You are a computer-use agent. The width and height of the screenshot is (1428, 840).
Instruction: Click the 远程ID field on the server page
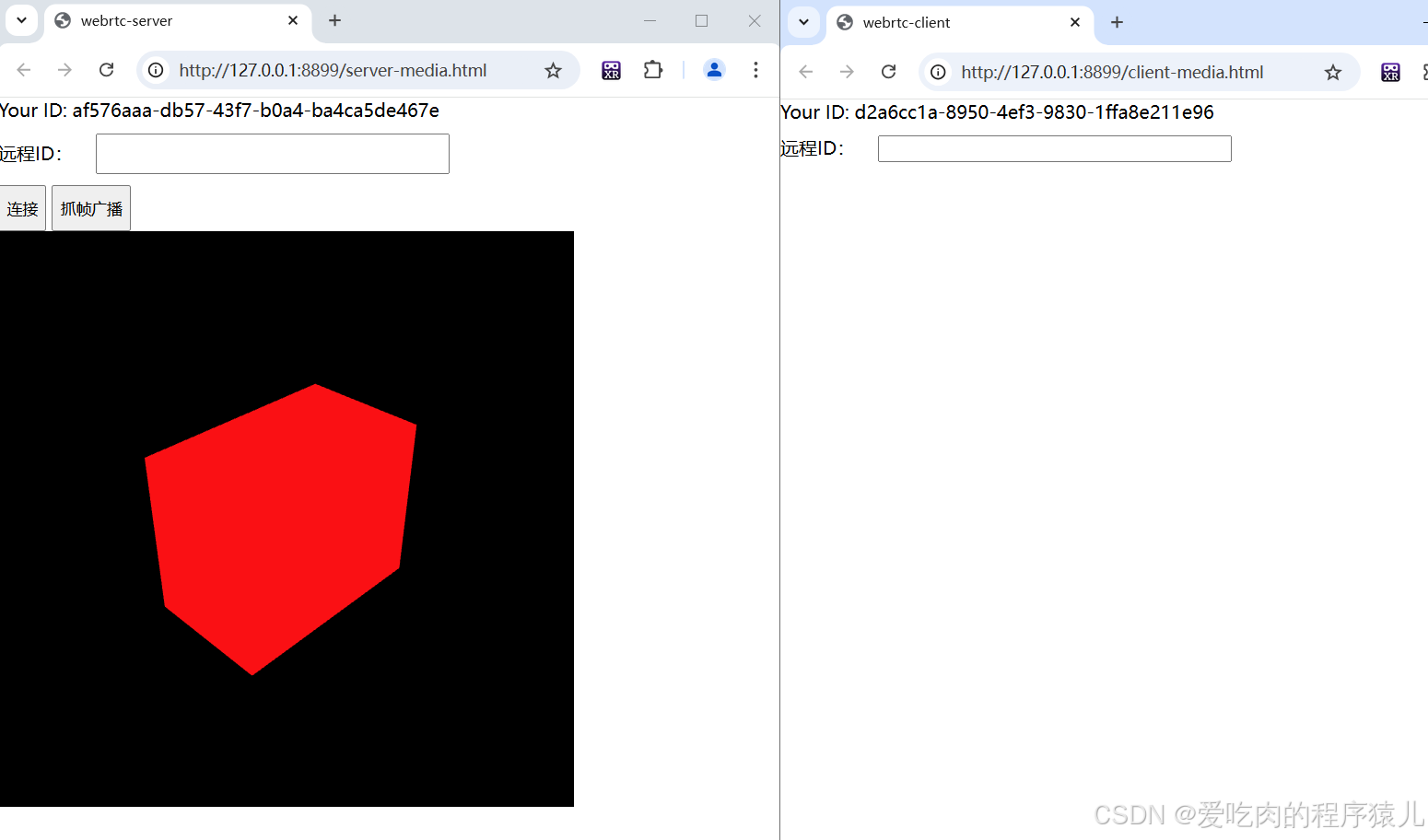273,154
